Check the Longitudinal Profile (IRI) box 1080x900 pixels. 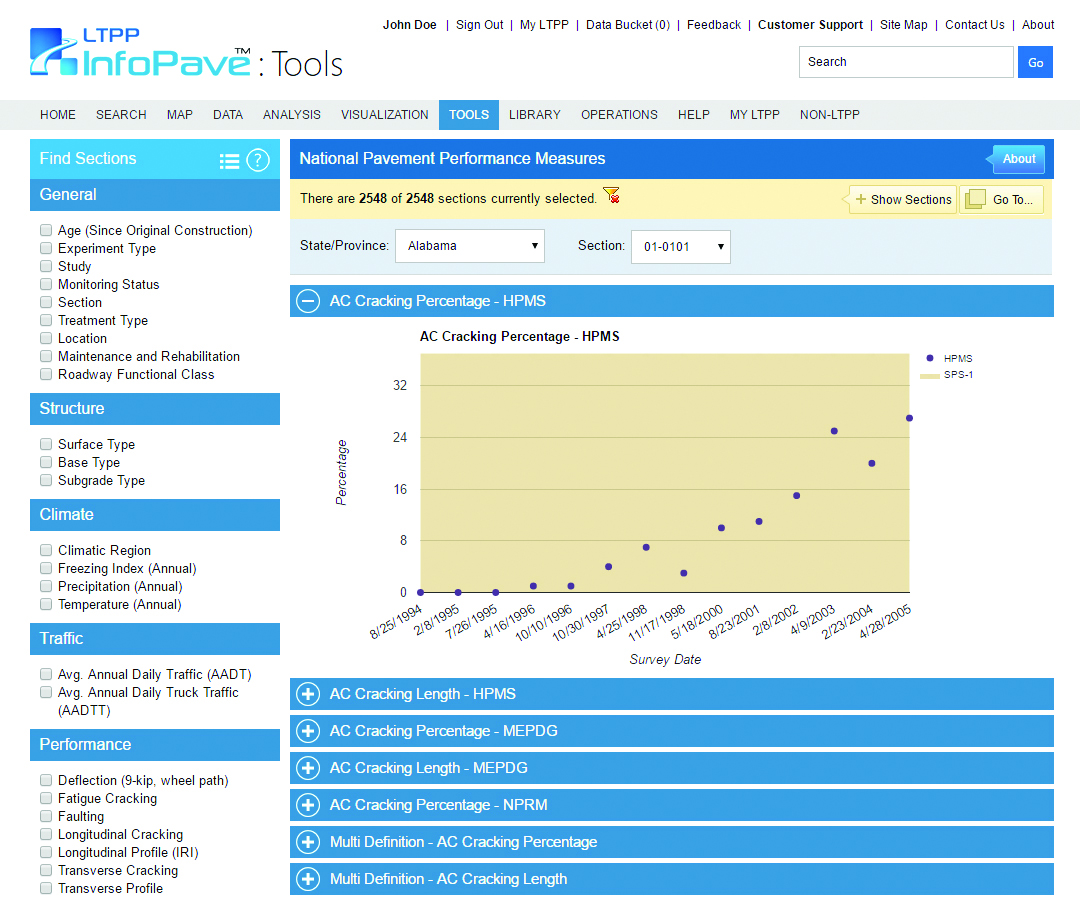click(x=46, y=852)
